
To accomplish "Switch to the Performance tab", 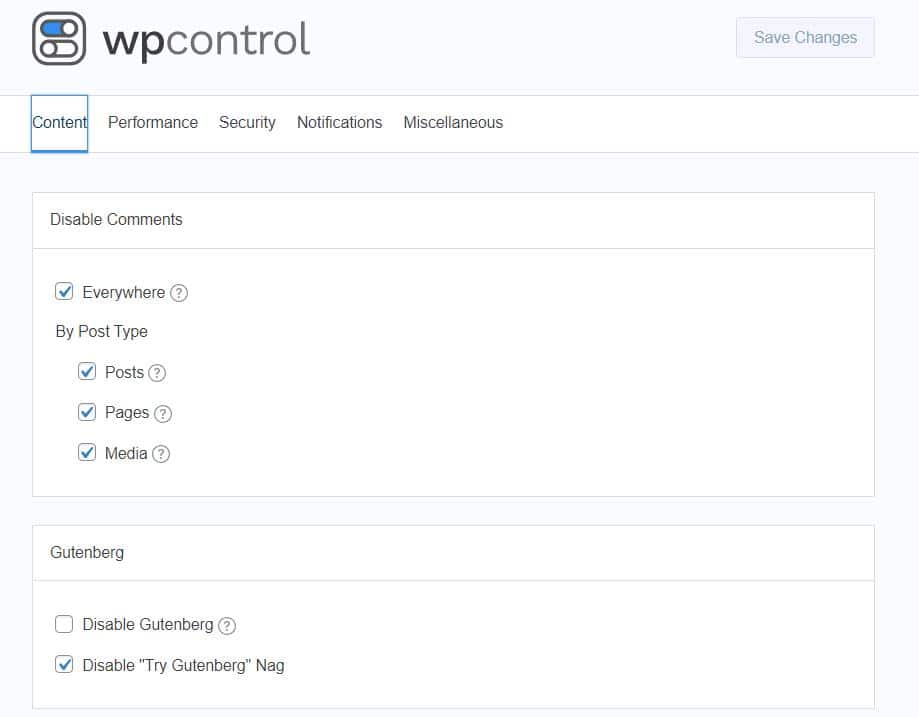I will tap(153, 123).
